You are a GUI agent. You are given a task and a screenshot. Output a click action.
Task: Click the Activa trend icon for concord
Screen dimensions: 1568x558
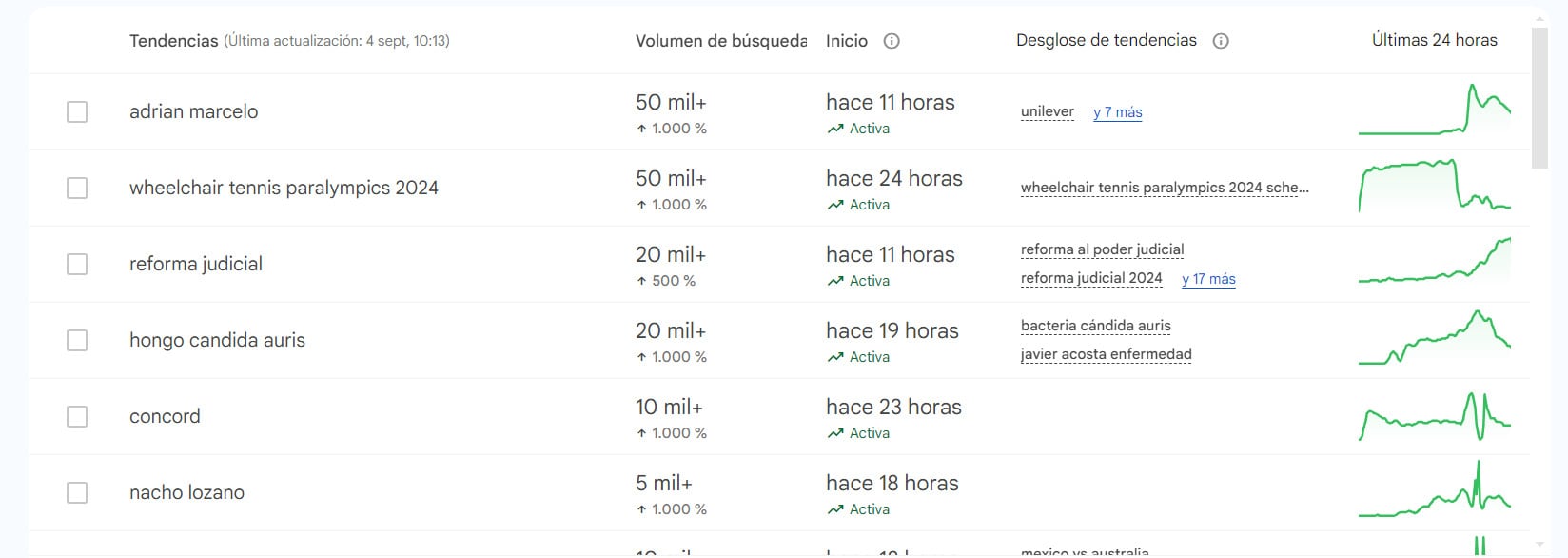coord(835,433)
